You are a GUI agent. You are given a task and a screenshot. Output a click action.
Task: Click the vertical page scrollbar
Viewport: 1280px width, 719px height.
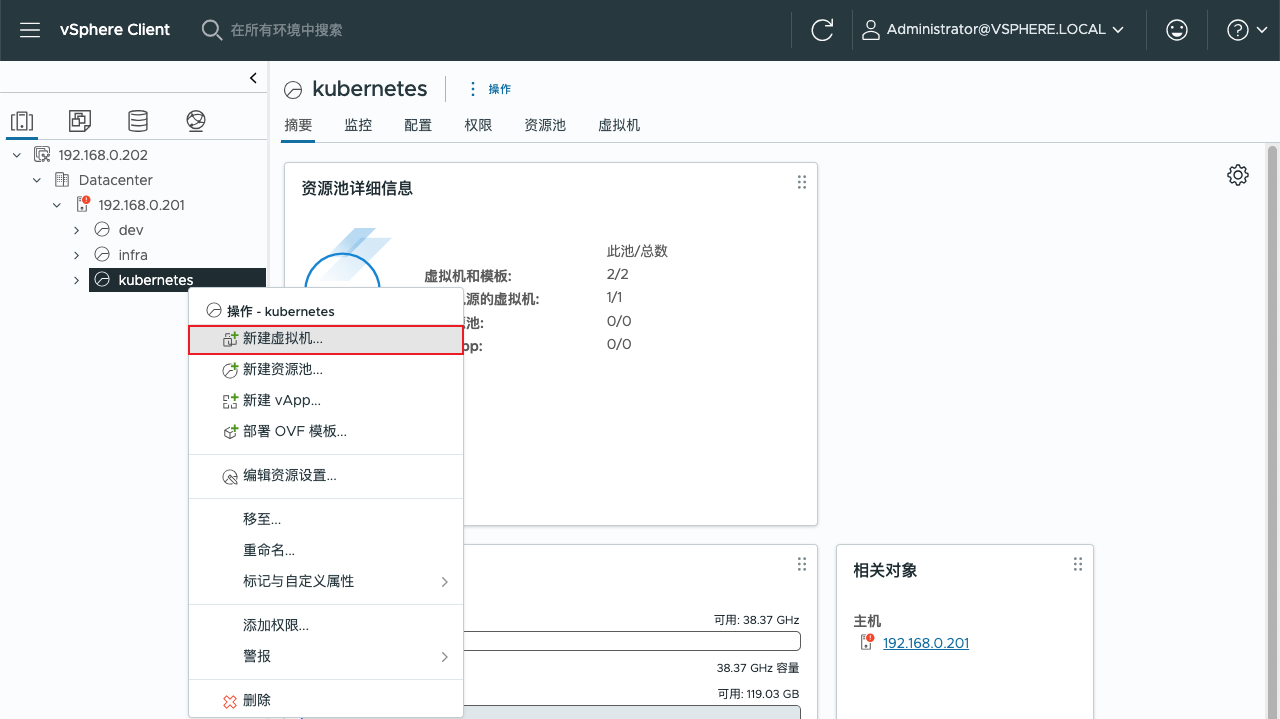(x=1272, y=430)
